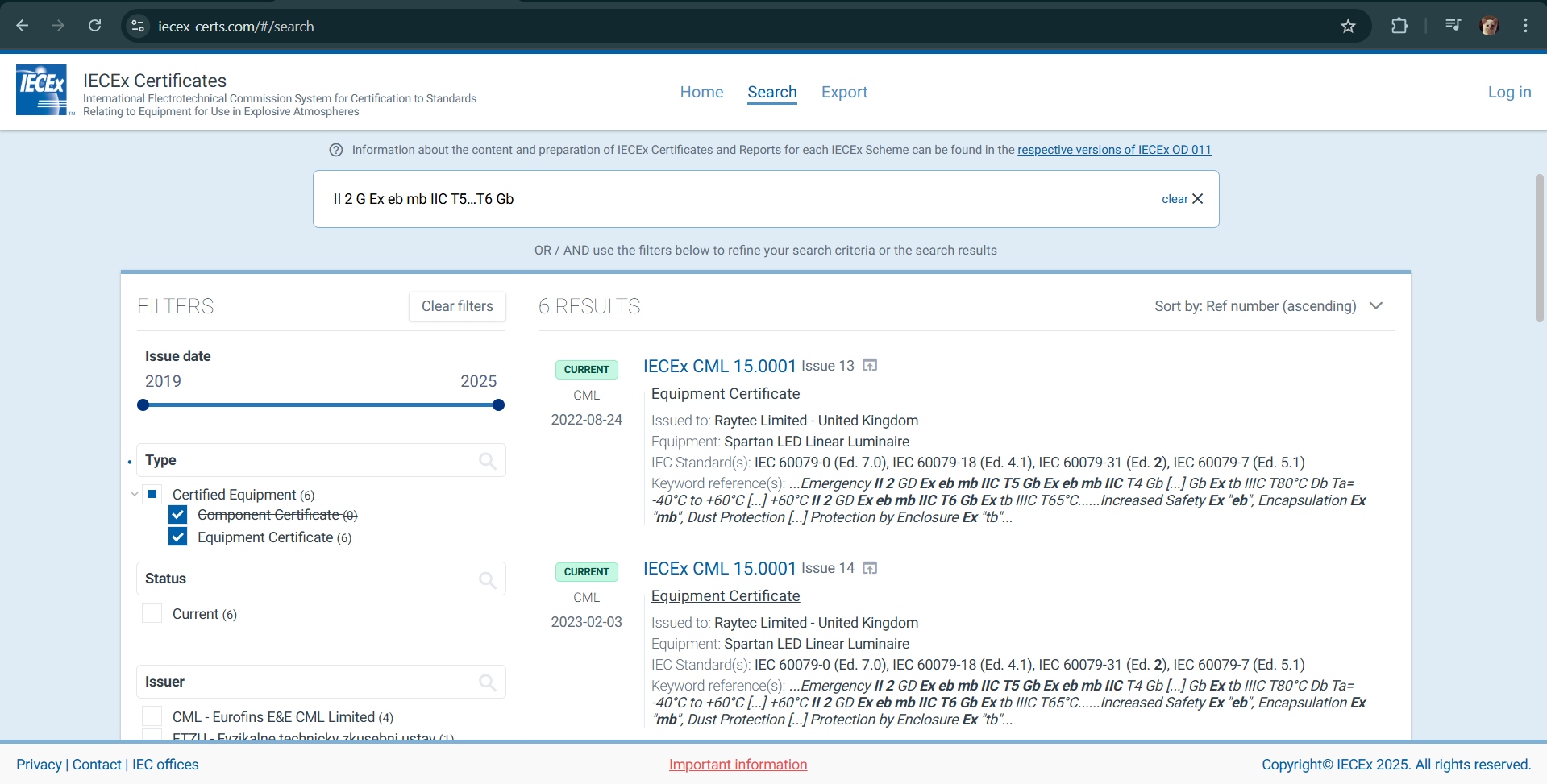Viewport: 1547px width, 784px height.
Task: Open the Export tab
Action: point(844,92)
